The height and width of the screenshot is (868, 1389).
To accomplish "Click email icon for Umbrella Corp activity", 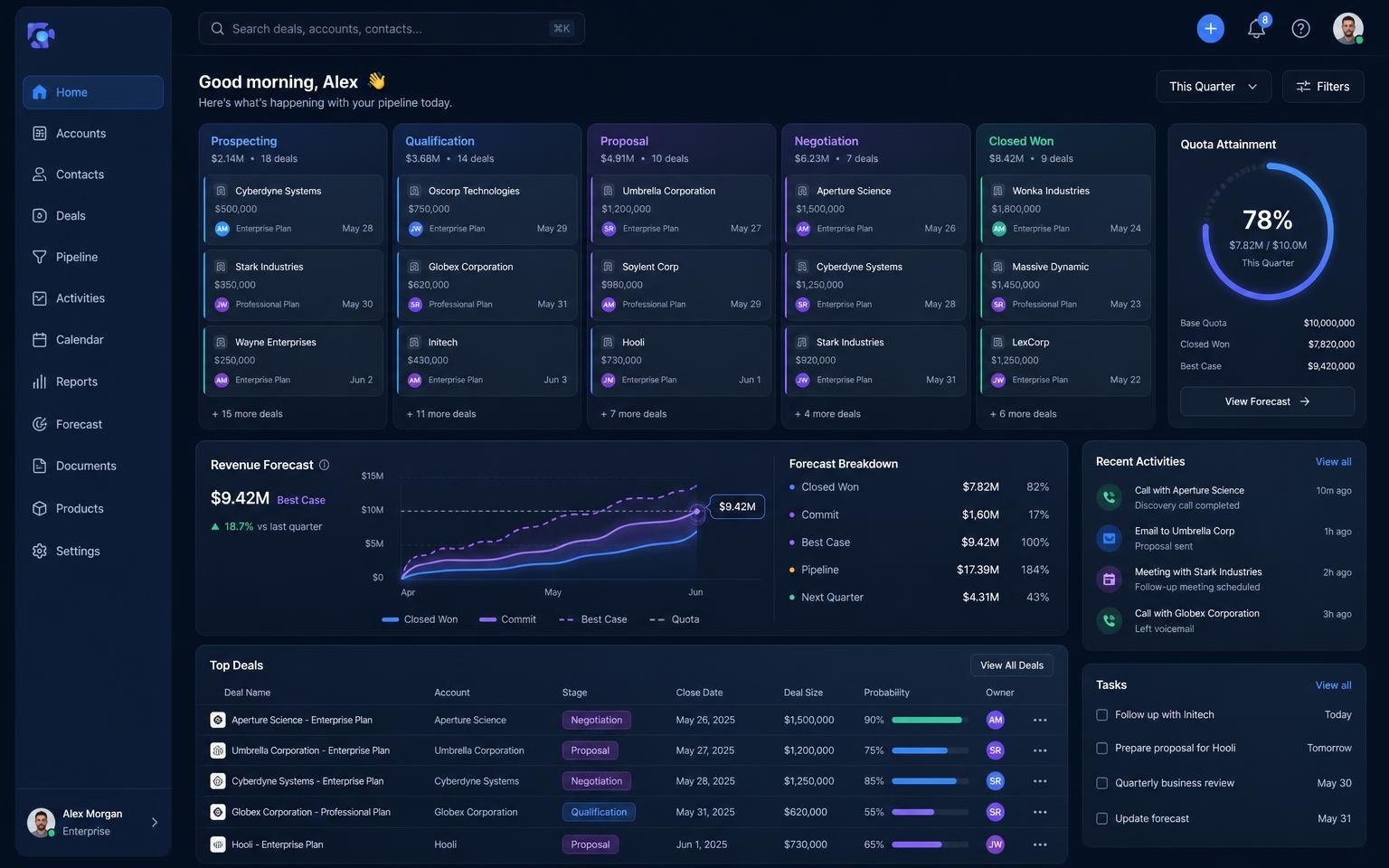I will point(1109,538).
